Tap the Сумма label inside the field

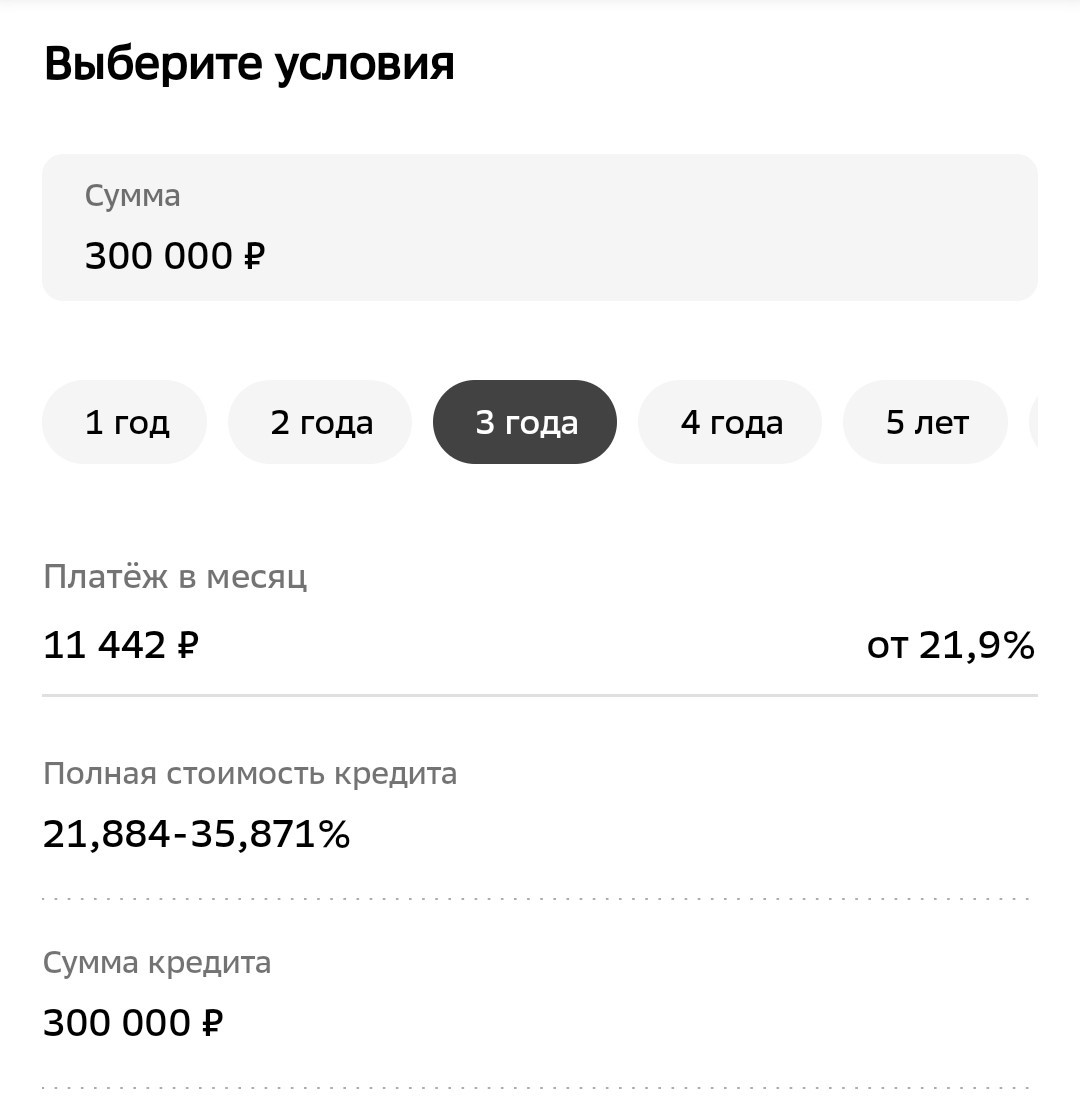(133, 196)
